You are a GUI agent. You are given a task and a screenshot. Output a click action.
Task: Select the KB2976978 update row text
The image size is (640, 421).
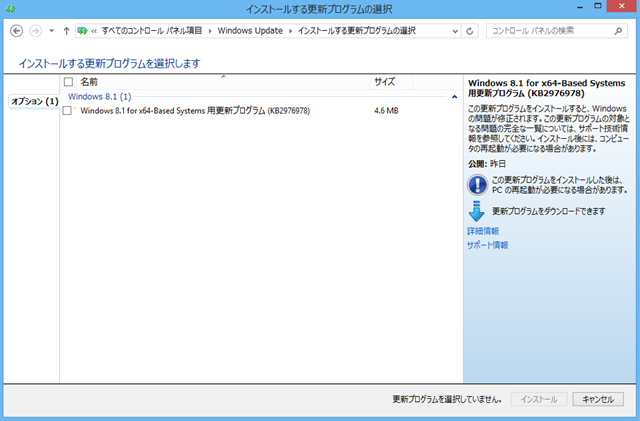[x=195, y=111]
